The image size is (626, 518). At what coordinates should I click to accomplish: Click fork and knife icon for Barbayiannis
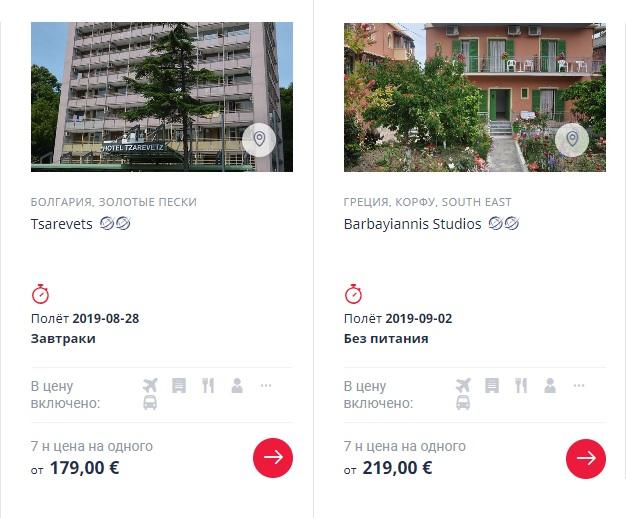521,385
